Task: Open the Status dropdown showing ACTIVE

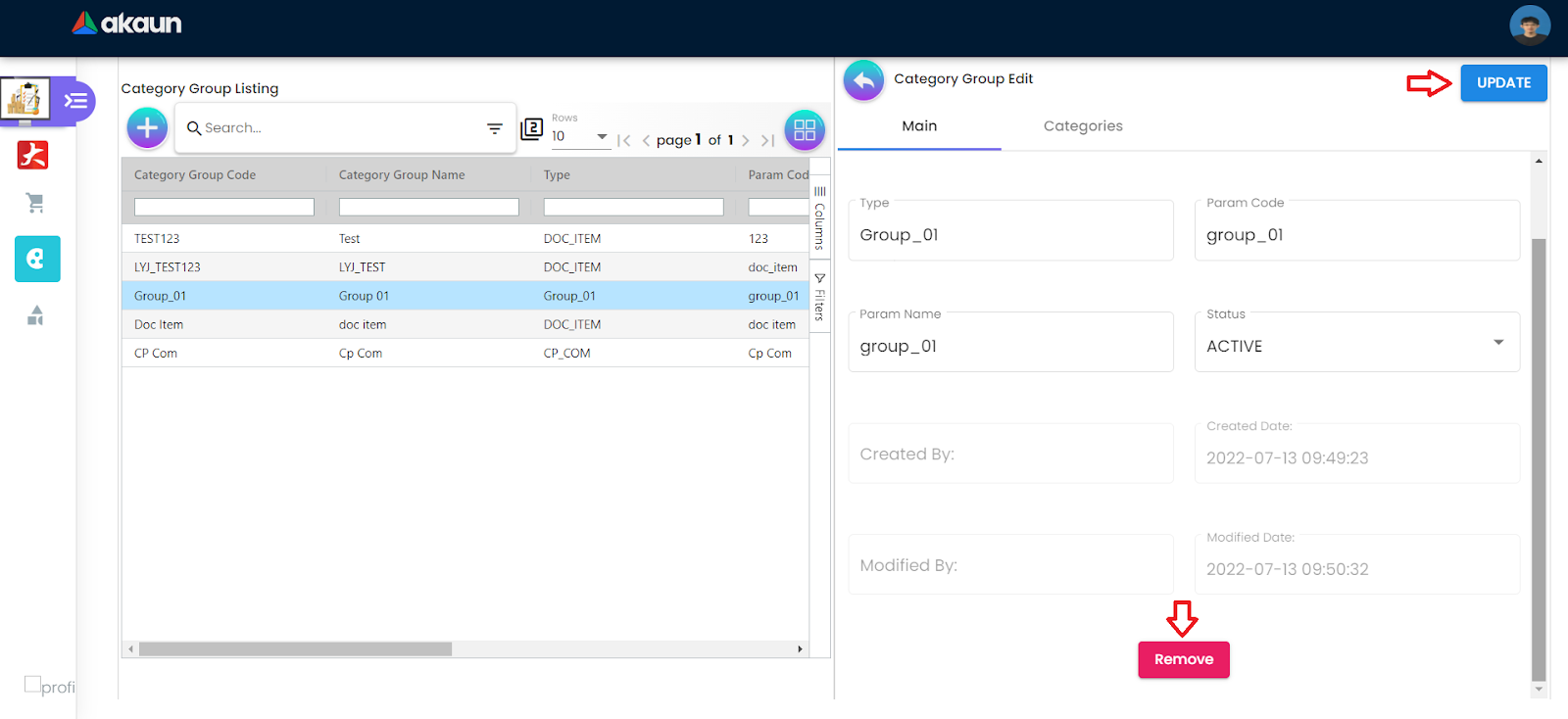Action: [1356, 343]
